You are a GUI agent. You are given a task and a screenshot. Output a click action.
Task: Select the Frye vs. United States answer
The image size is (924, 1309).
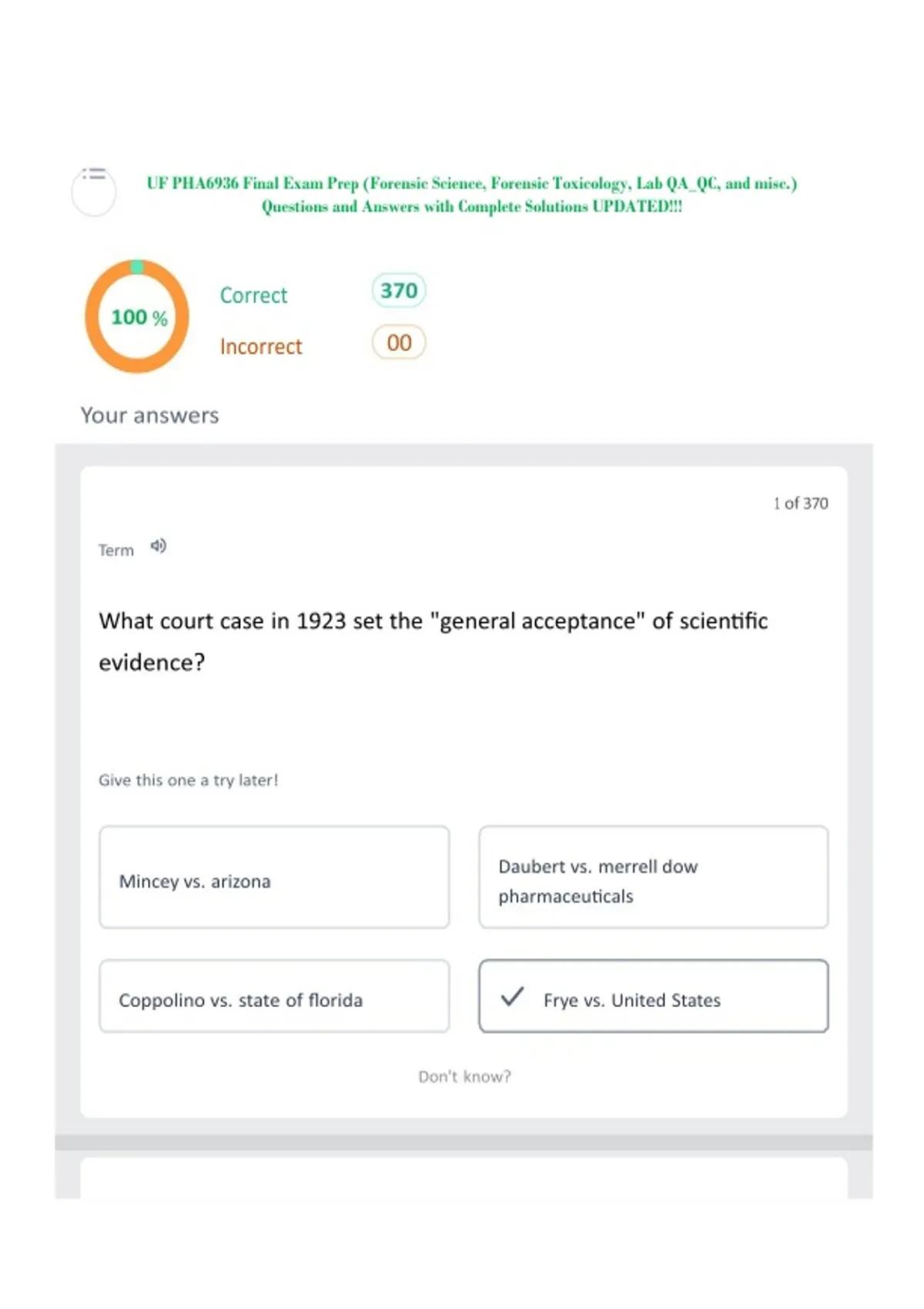click(654, 996)
